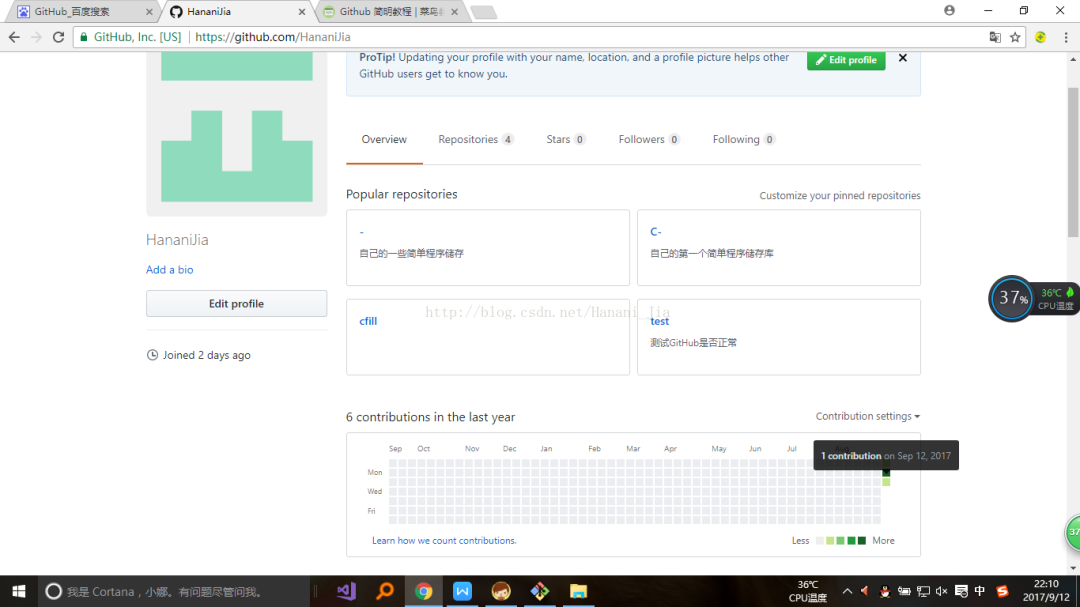Close the HananiJia browser tab
The height and width of the screenshot is (607, 1080).
coord(302,12)
